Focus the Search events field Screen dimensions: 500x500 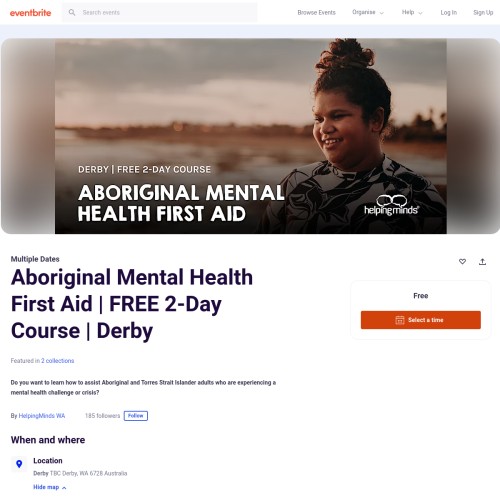click(x=160, y=12)
